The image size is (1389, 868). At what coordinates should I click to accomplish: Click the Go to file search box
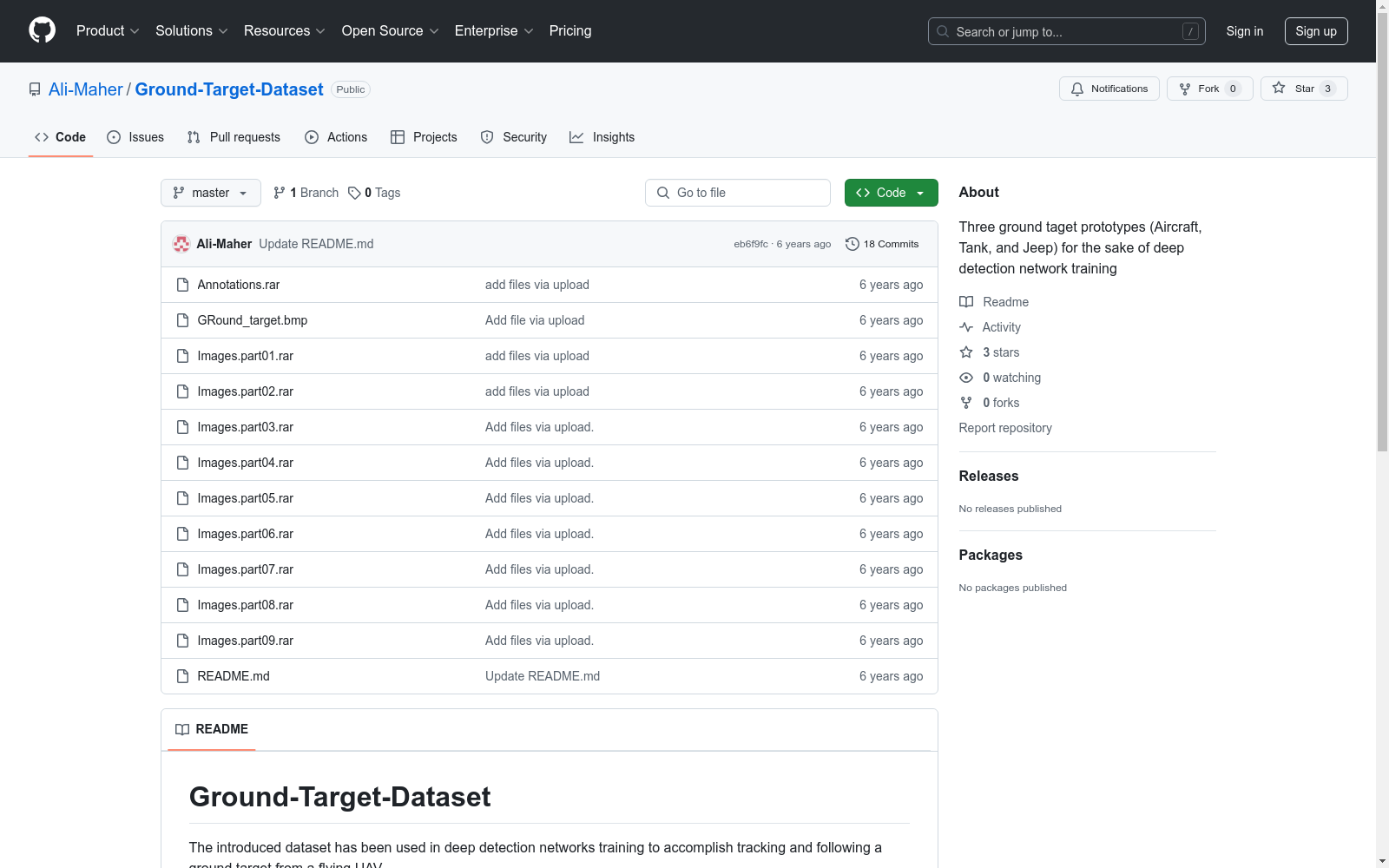(x=738, y=193)
